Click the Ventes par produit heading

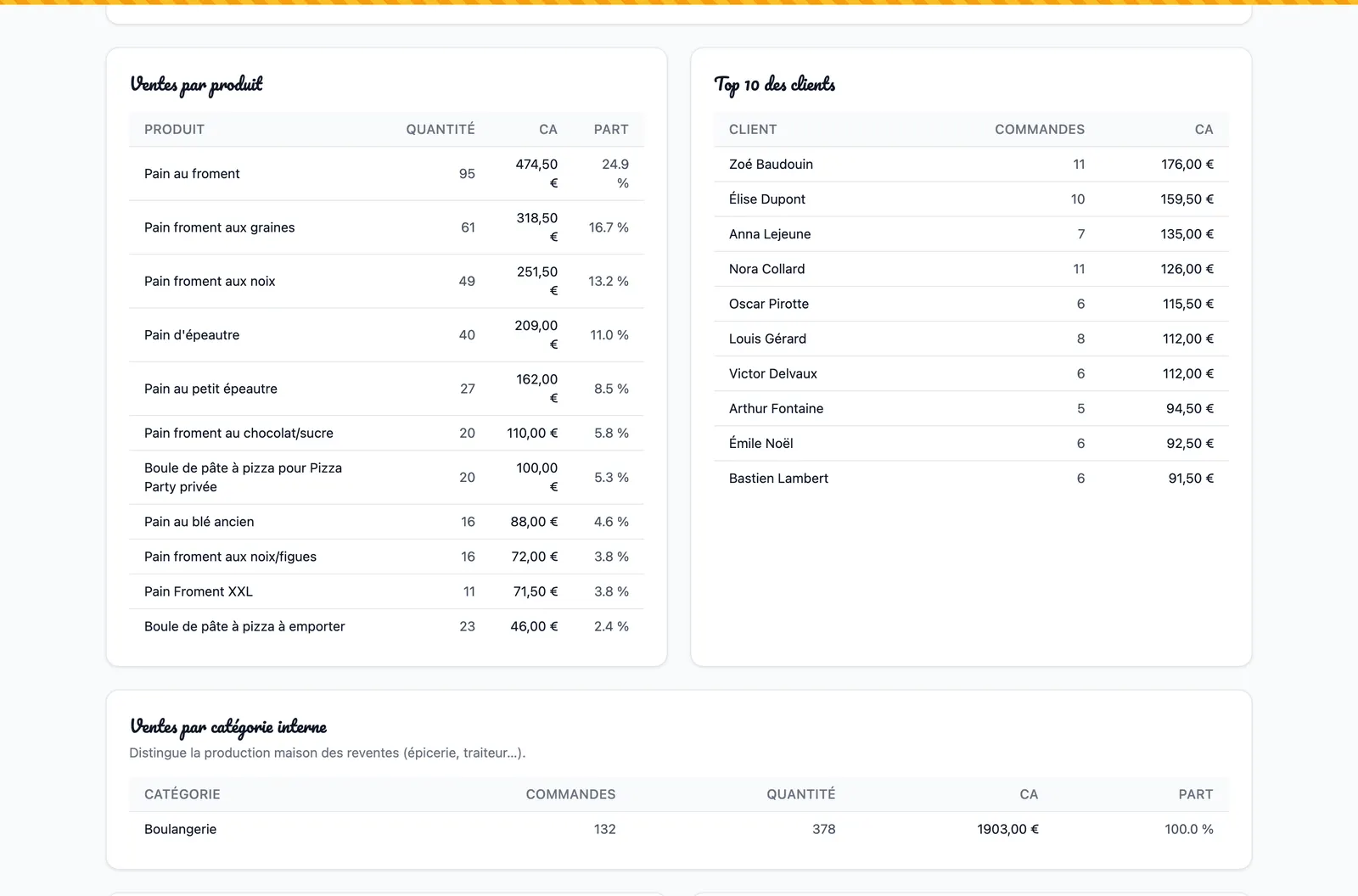click(x=196, y=84)
